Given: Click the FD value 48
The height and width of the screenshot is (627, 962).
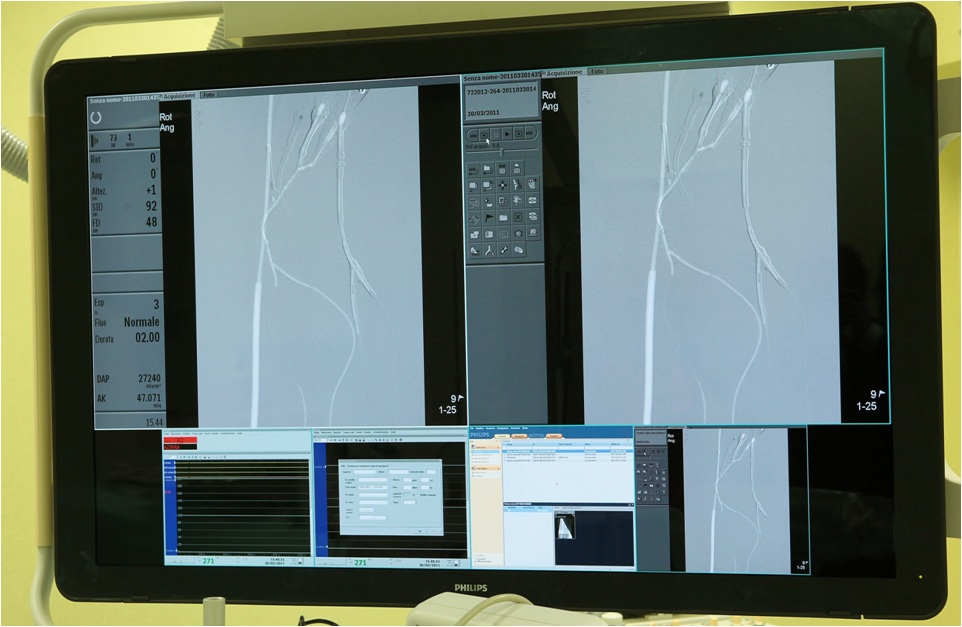Looking at the screenshot, I should (151, 222).
